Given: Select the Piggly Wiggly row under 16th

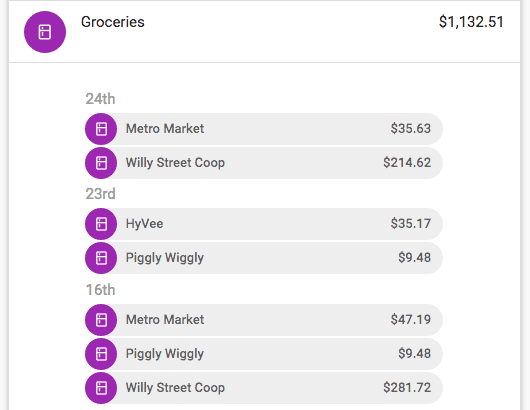Looking at the screenshot, I should 264,354.
